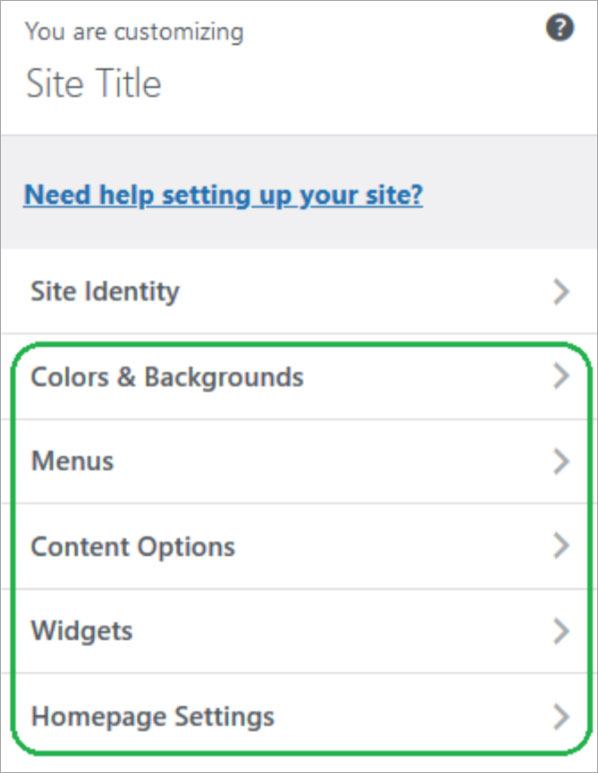Click the 'You are customizing' header text
598x773 pixels.
tap(134, 32)
